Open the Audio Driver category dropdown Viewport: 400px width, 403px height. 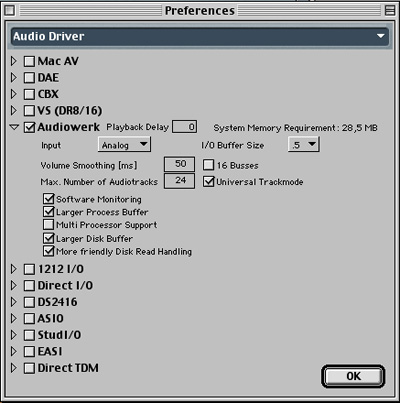pos(199,36)
